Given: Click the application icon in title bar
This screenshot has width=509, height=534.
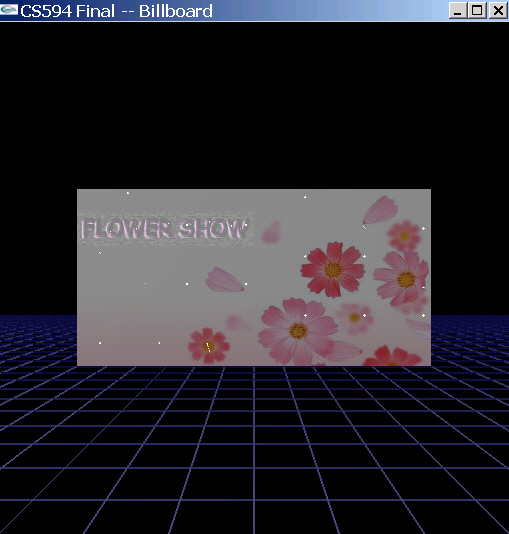Looking at the screenshot, I should pyautogui.click(x=9, y=10).
